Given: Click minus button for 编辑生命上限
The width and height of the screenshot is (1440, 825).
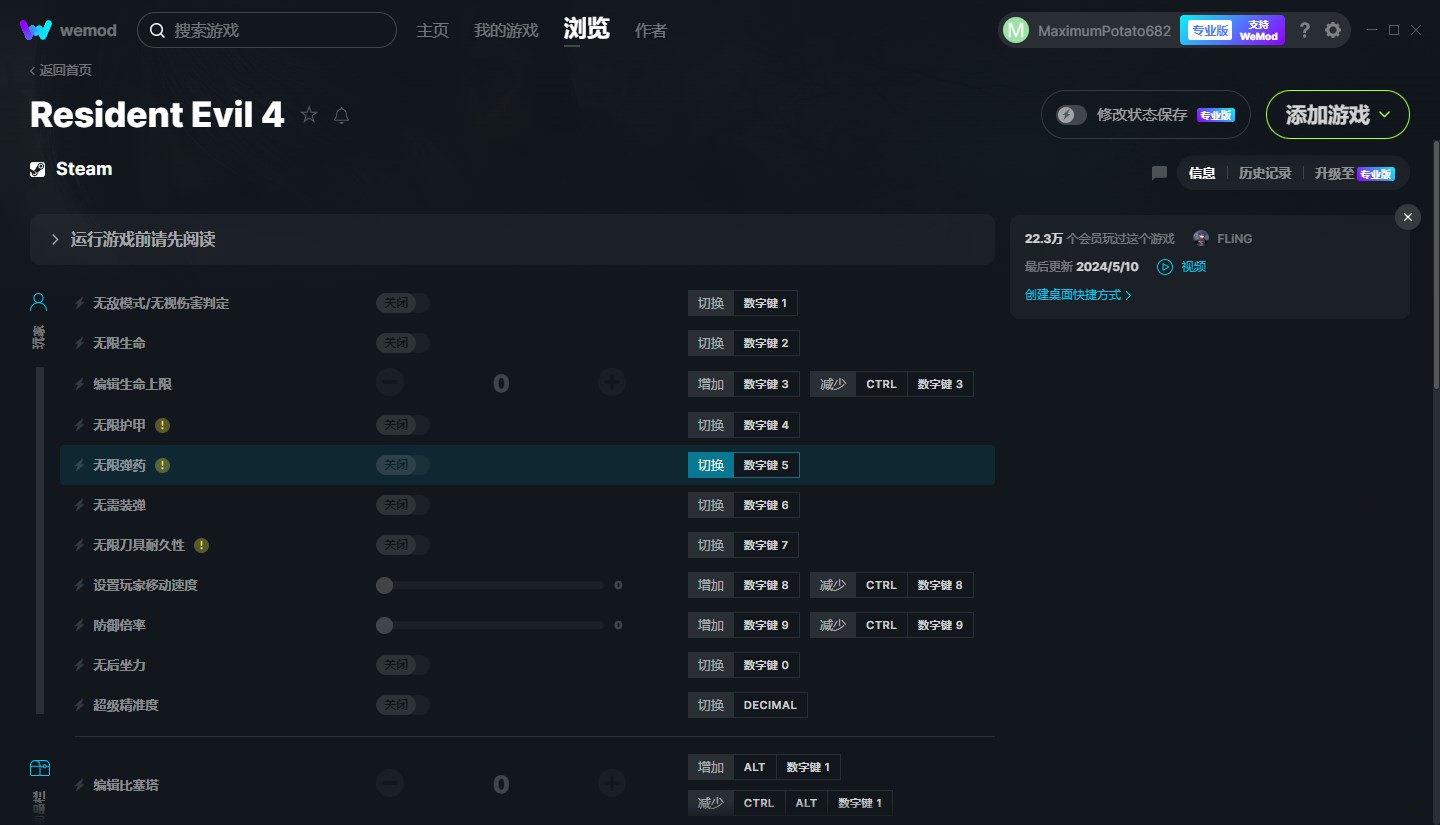Looking at the screenshot, I should click(390, 382).
